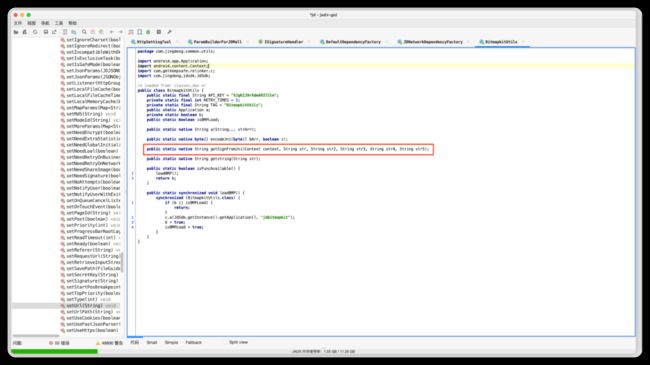Image resolution: width=650 pixels, height=365 pixels.
Task: Select setReady(boolean) tree row
Action: 90,244
